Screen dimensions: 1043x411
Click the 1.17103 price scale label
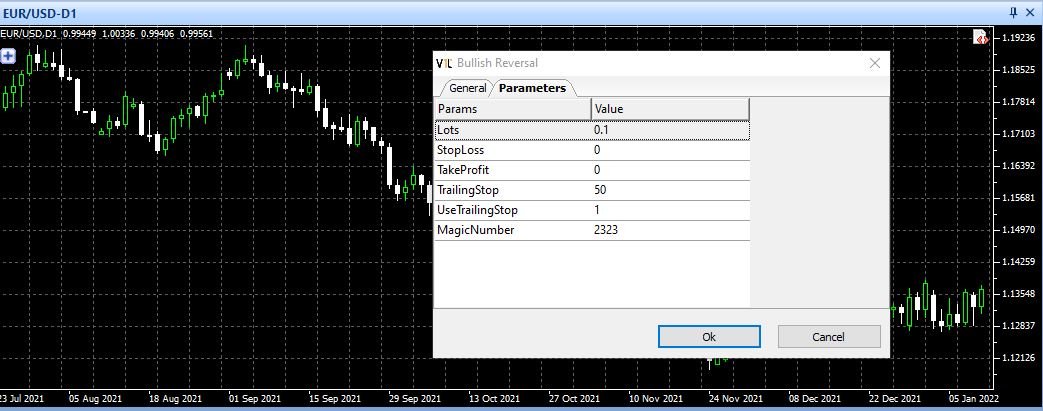pos(1018,134)
